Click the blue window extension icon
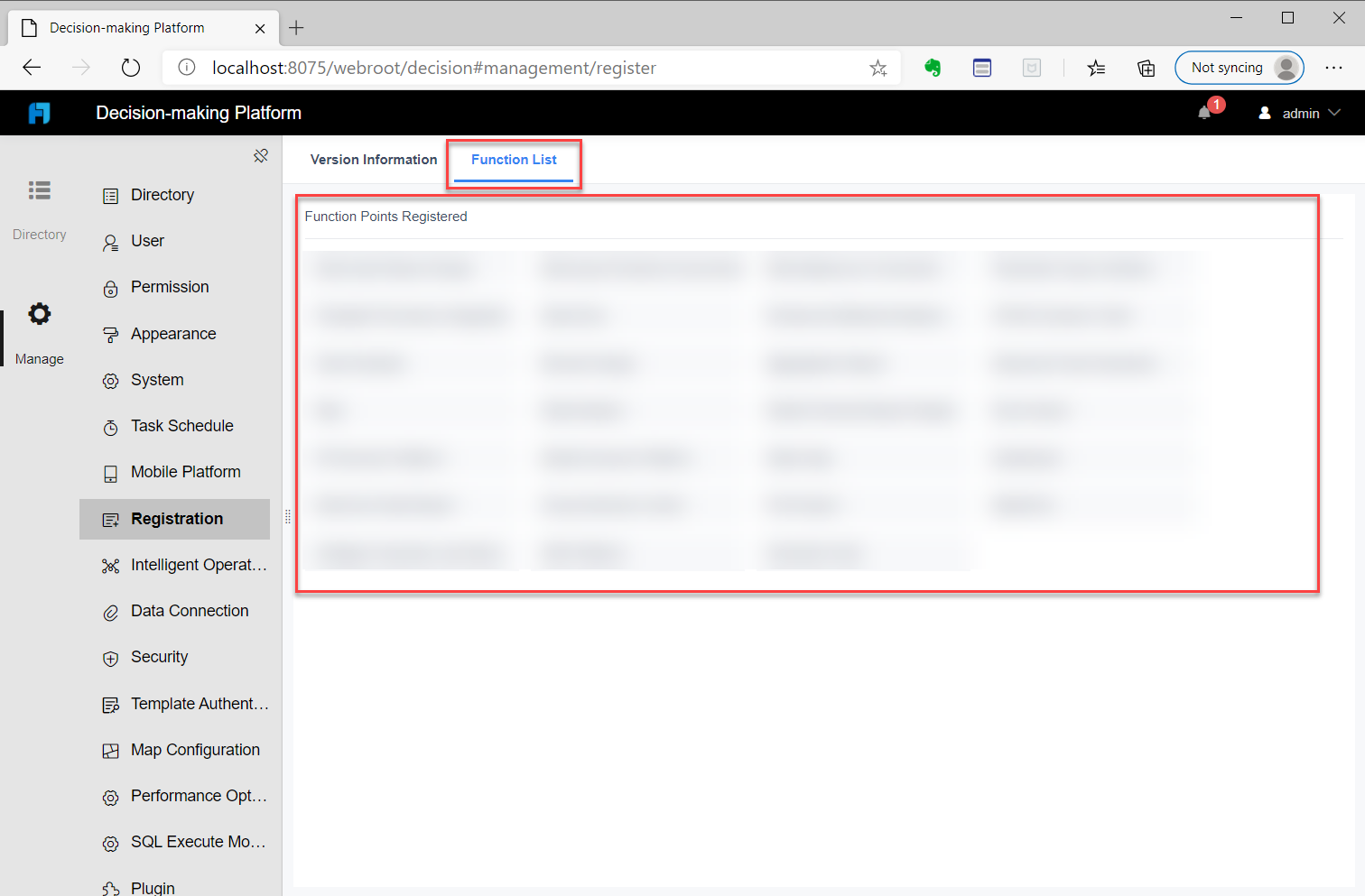1365x896 pixels. point(982,68)
